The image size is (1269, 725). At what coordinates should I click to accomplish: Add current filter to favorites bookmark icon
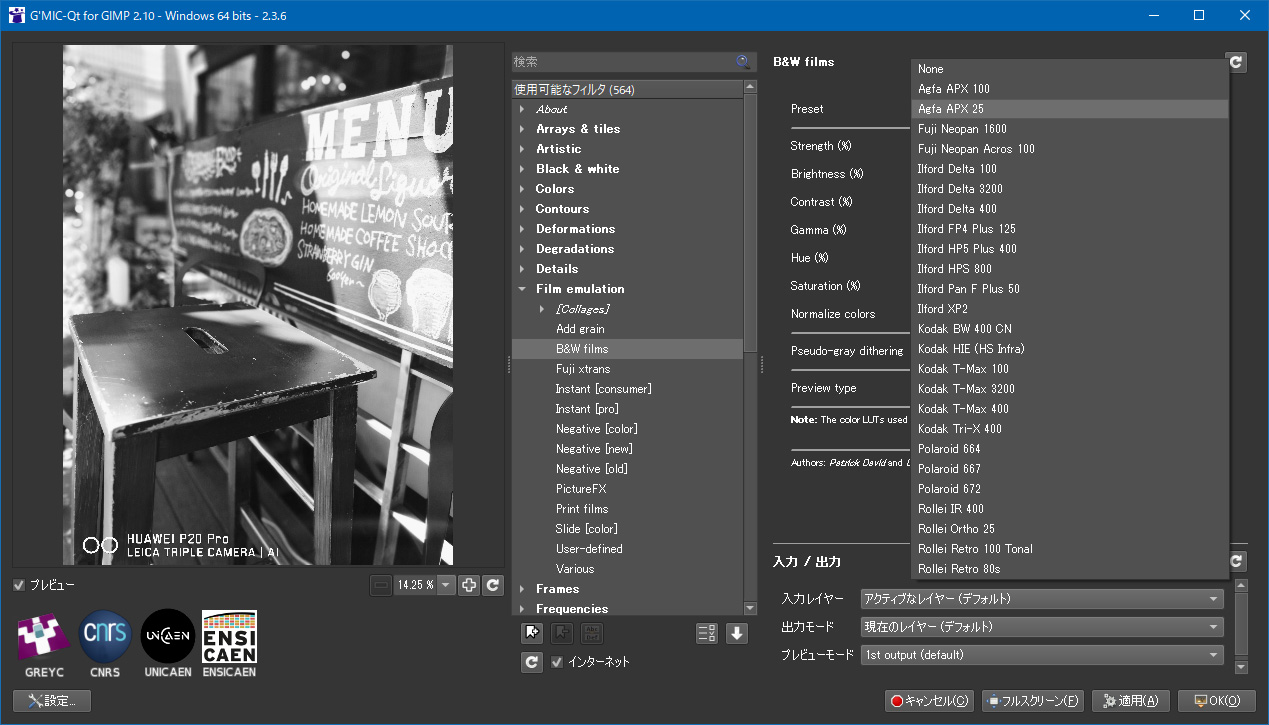[x=533, y=633]
